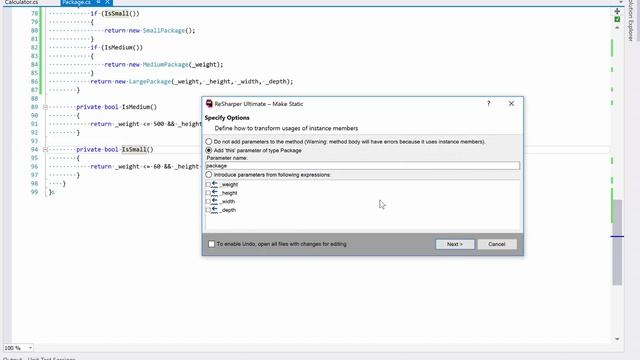The image size is (640, 360).
Task: Open document tab list dropdown arrow
Action: 621,2
